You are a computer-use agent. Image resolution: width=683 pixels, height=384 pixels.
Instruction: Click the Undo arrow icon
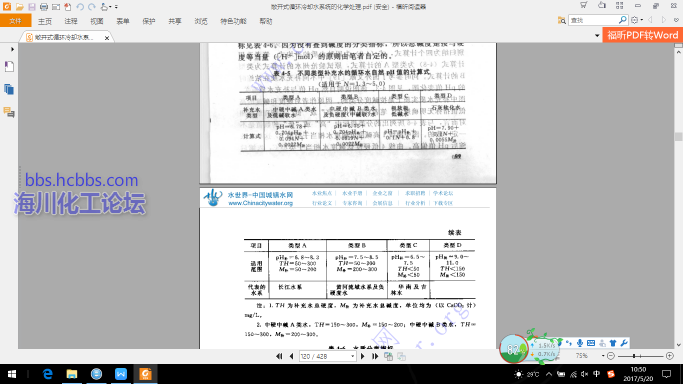click(80, 7)
